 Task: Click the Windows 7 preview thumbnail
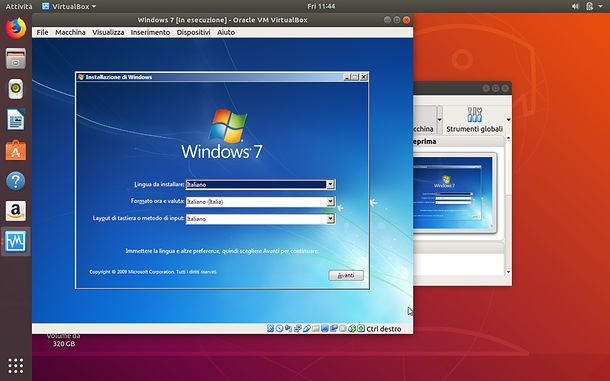pos(452,193)
